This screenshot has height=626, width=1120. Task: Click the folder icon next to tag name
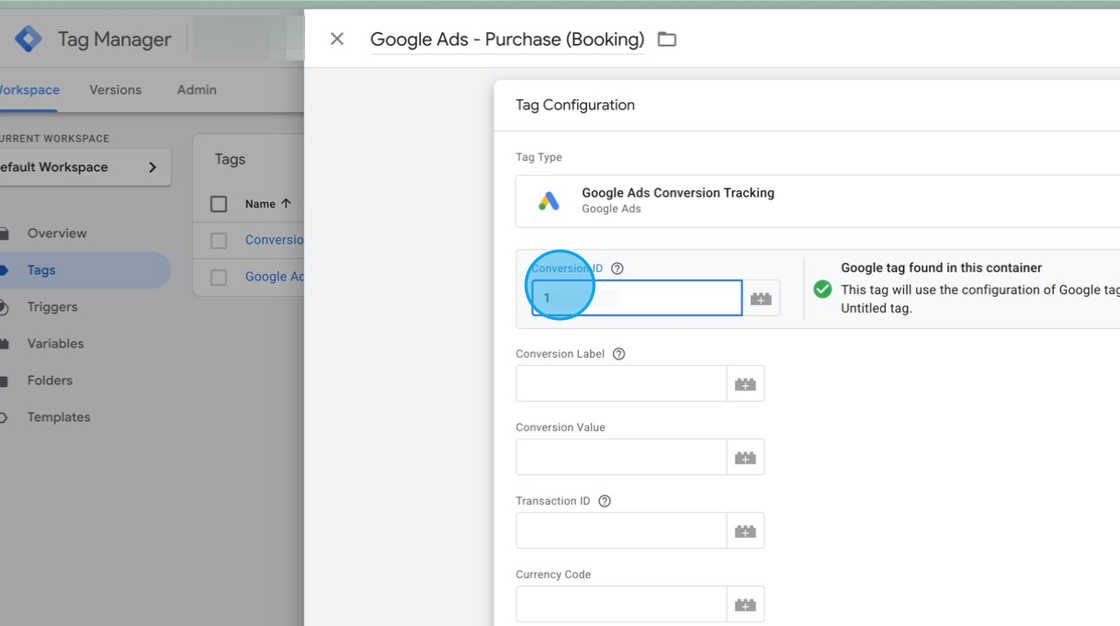[x=667, y=39]
